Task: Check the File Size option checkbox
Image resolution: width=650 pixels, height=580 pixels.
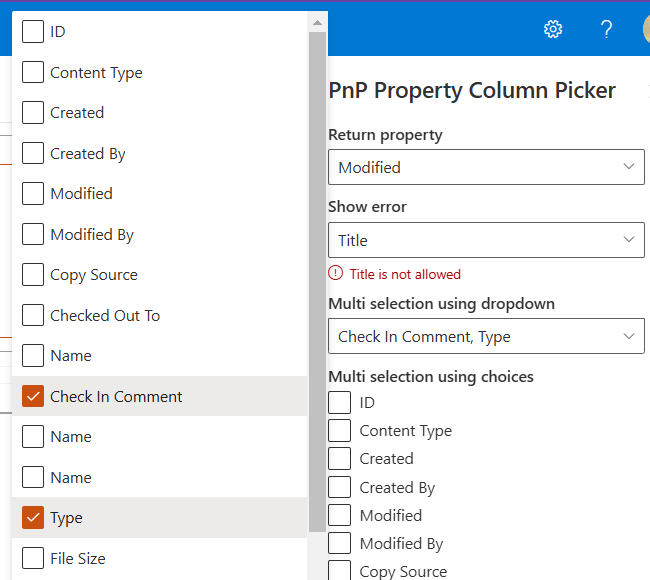Action: point(33,558)
